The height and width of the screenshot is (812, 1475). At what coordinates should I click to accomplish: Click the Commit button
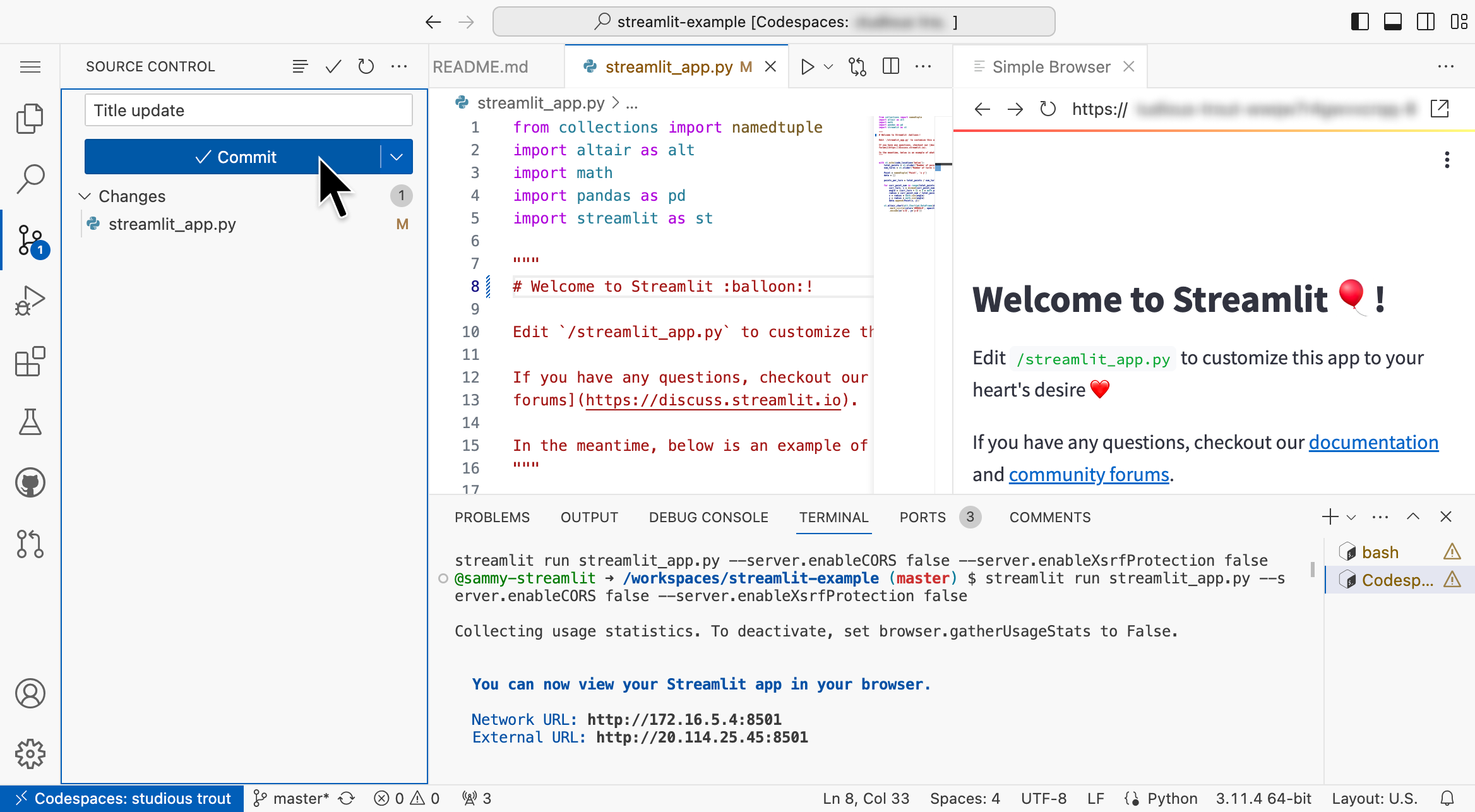pos(232,157)
